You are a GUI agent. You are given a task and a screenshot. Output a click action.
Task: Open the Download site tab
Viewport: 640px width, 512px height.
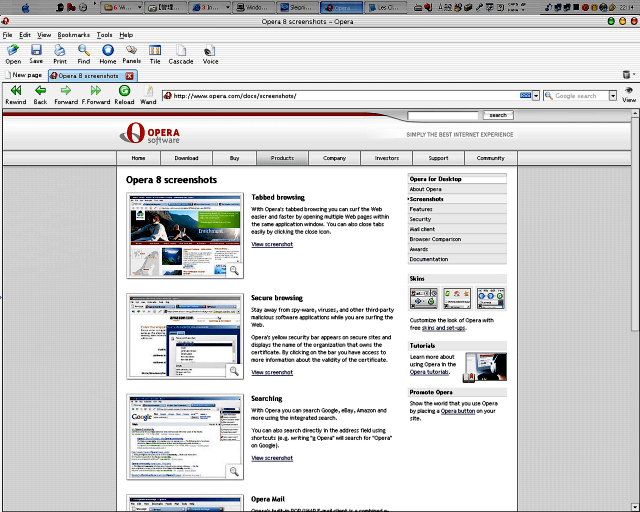pyautogui.click(x=186, y=158)
